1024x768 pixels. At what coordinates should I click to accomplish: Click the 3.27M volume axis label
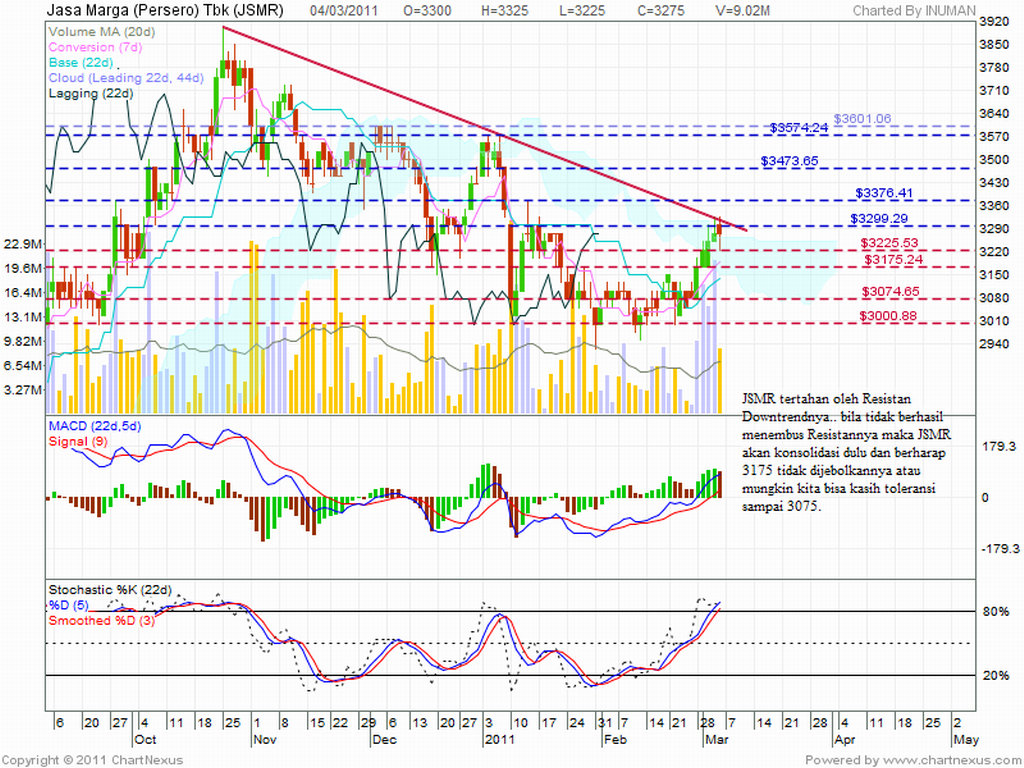click(x=23, y=390)
